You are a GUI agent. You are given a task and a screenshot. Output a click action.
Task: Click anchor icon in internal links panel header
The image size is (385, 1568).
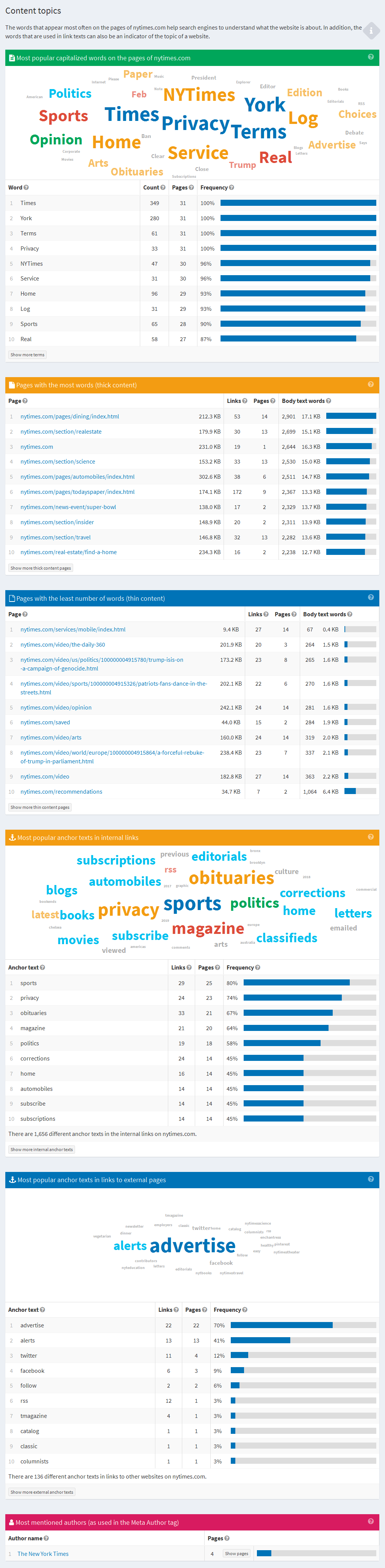(12, 837)
